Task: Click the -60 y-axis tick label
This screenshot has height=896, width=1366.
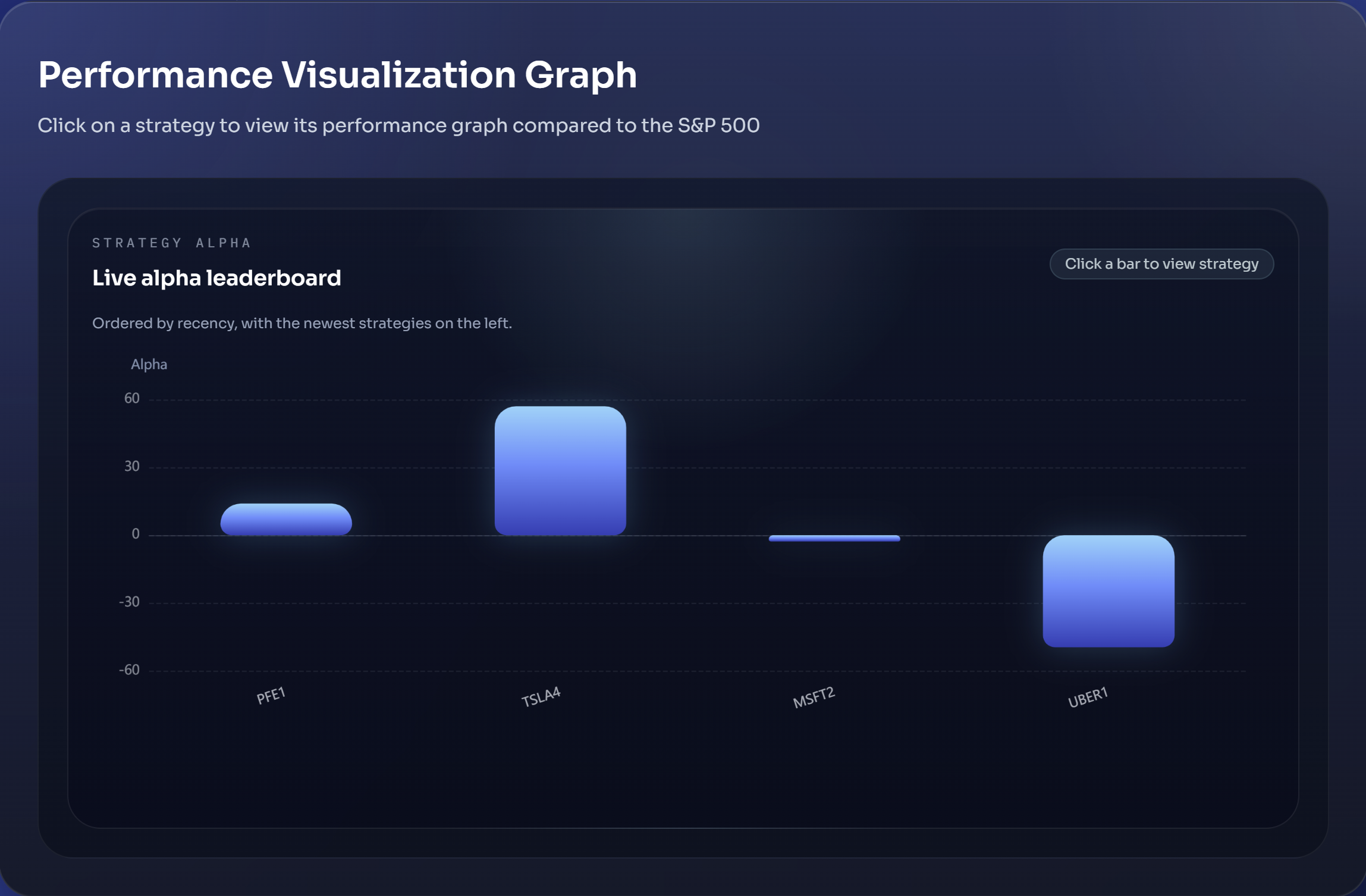Action: tap(129, 669)
